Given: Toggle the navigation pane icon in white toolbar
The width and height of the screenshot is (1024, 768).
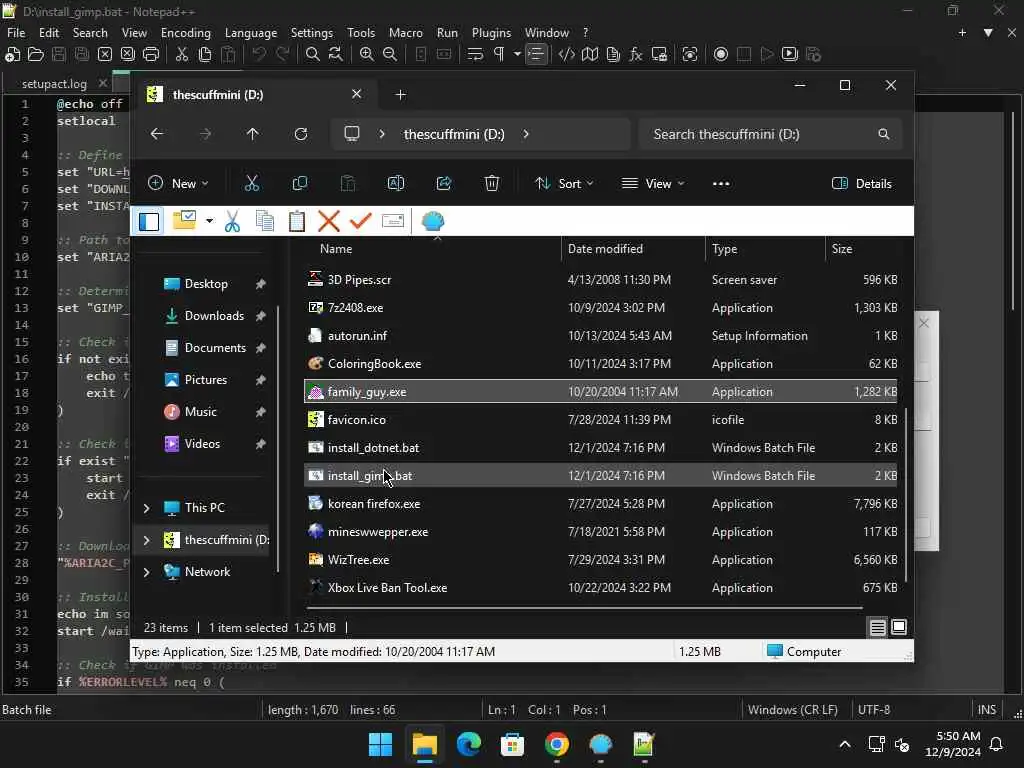Looking at the screenshot, I should 149,221.
